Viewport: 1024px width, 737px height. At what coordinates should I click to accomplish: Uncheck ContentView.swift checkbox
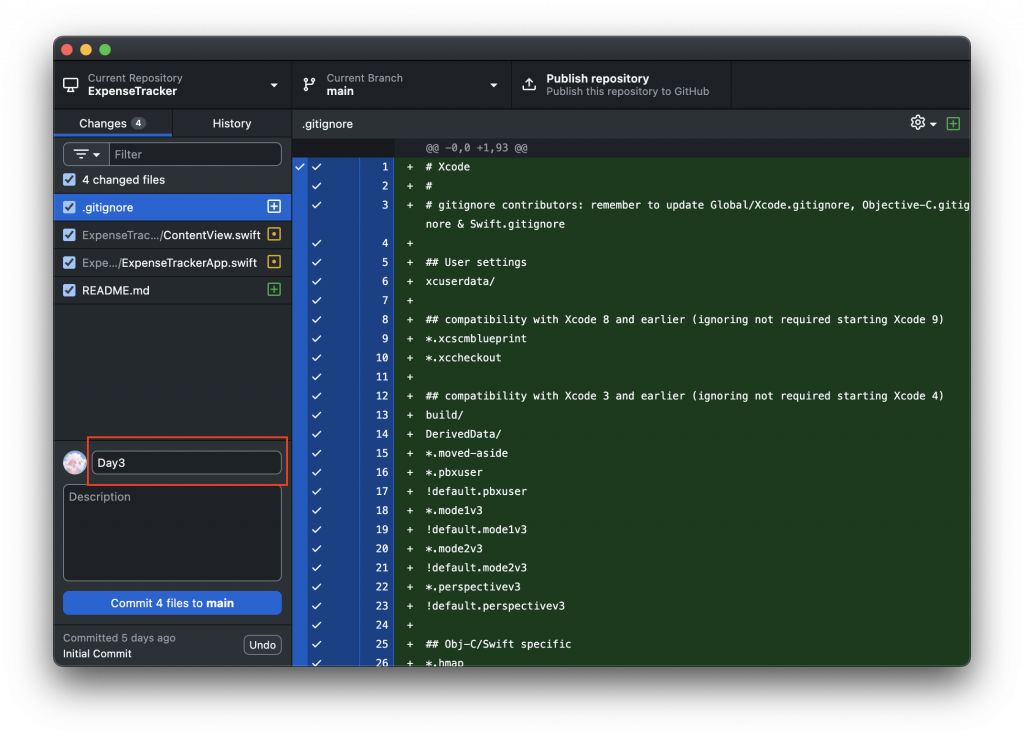[x=69, y=235]
